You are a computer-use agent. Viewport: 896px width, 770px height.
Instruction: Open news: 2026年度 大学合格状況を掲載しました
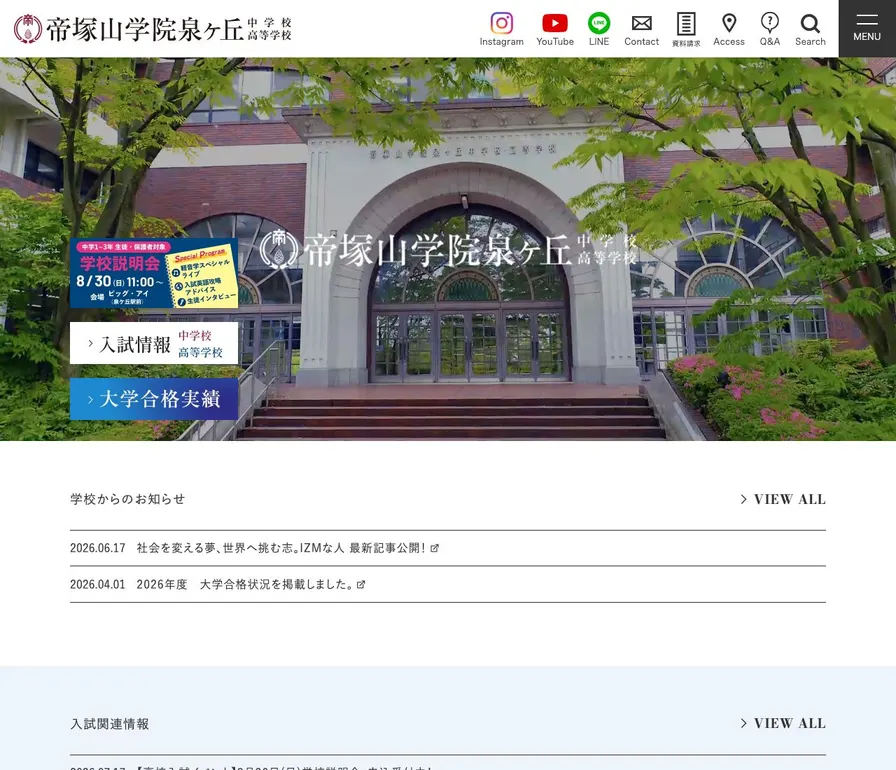coord(245,584)
